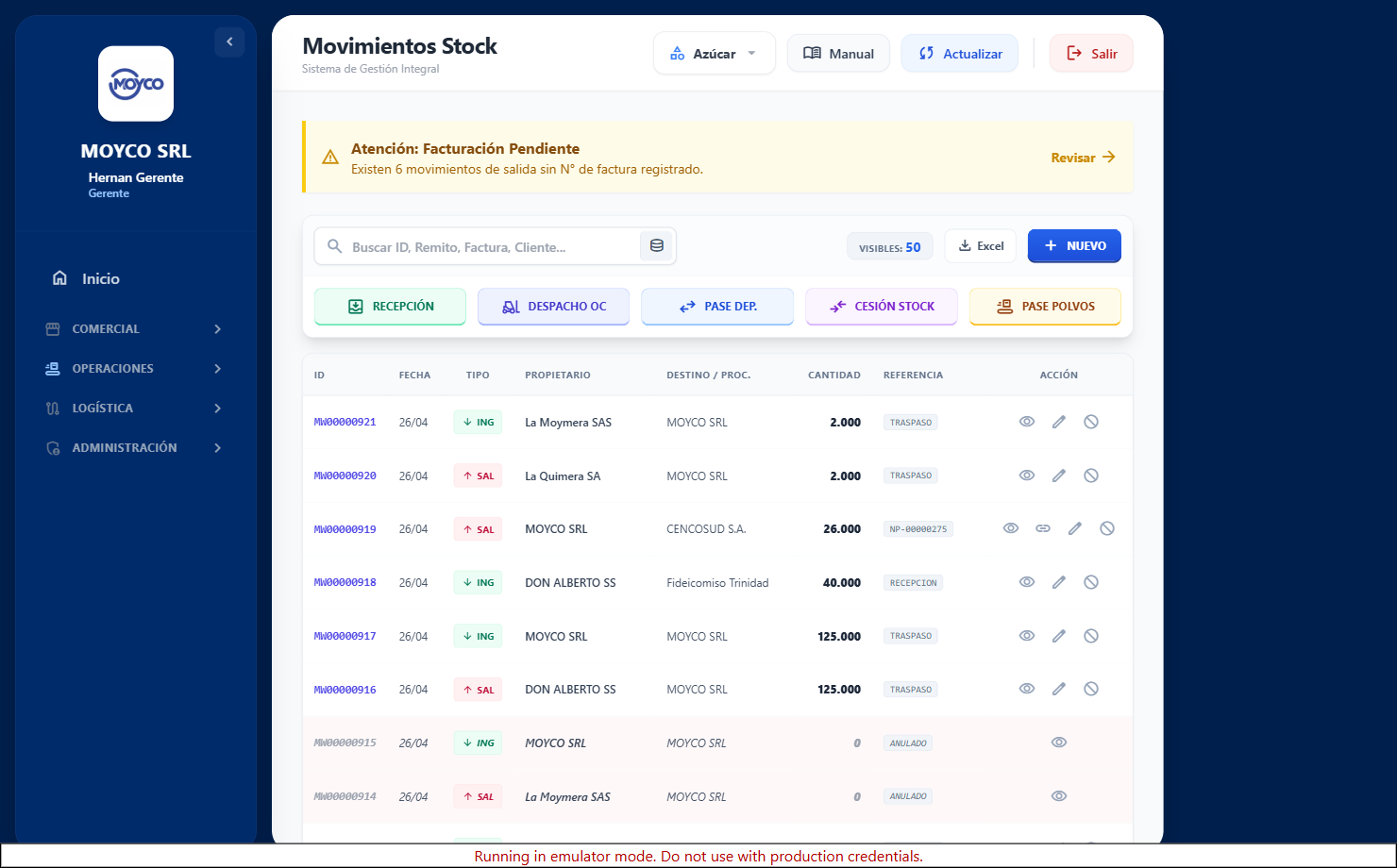
Task: Edit movement MW00000918 with pencil icon
Action: (1059, 582)
